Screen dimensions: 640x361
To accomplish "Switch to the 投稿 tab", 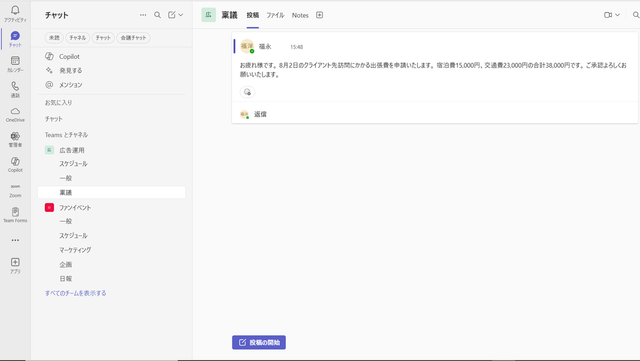I will pyautogui.click(x=253, y=15).
